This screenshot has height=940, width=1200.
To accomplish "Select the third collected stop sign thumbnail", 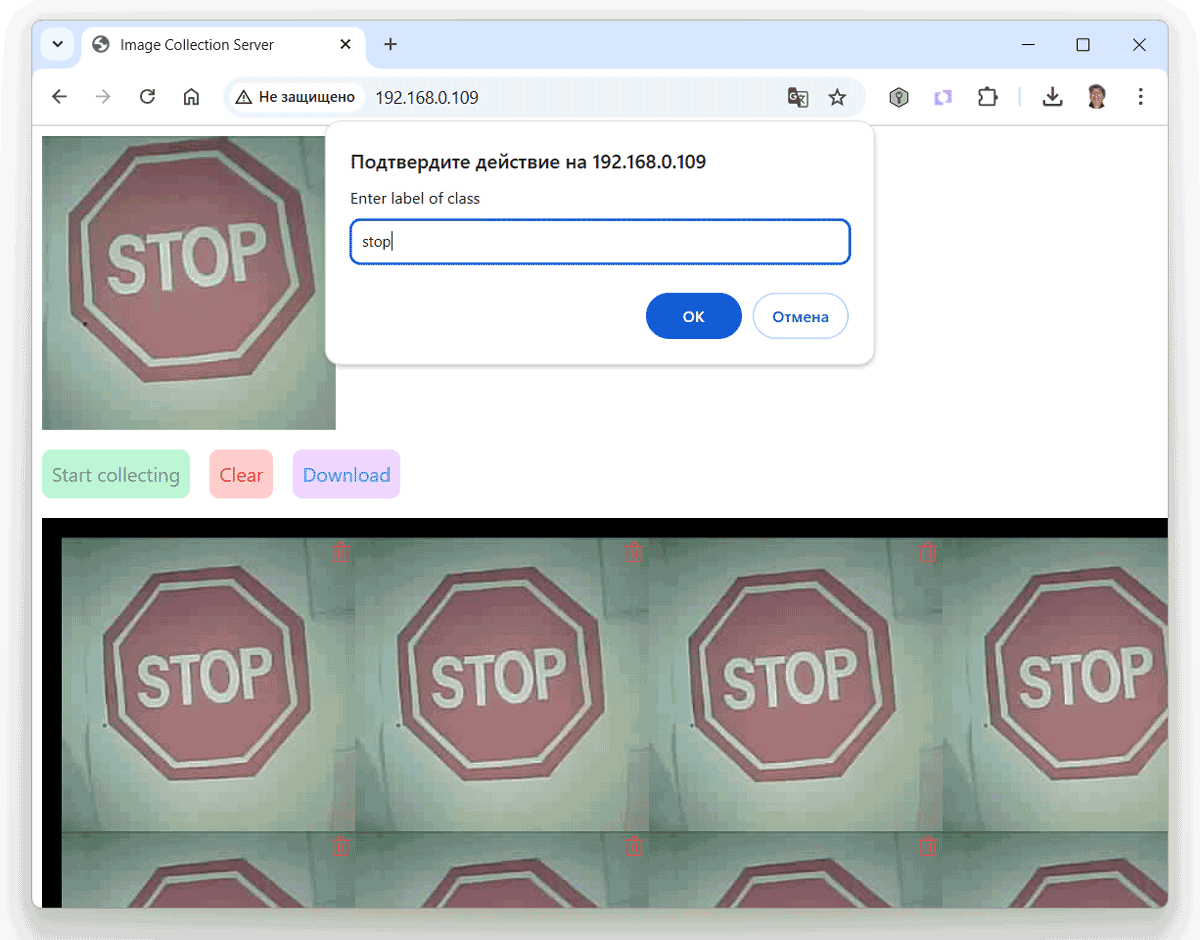I will [x=796, y=685].
